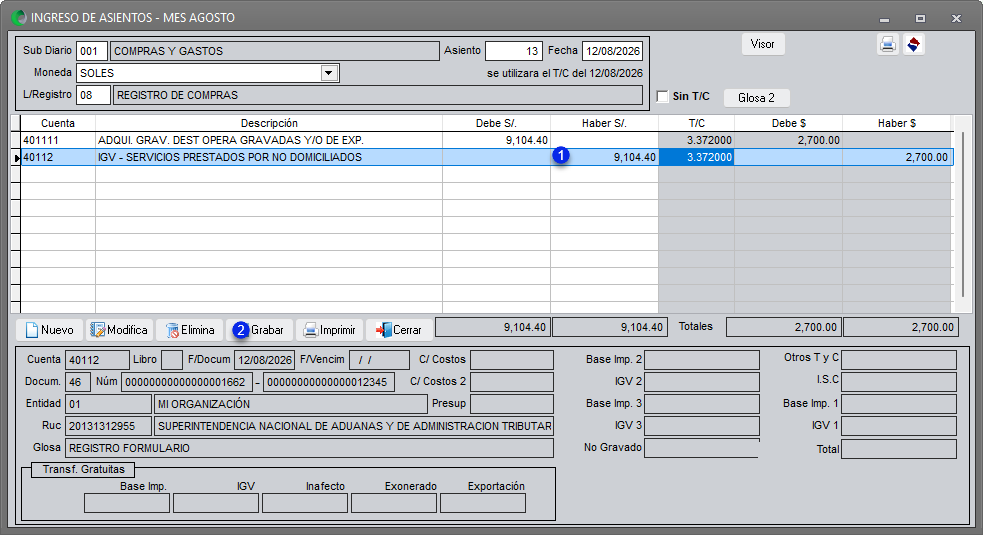Click the Cuenta column header
The image size is (983, 535).
coord(58,123)
